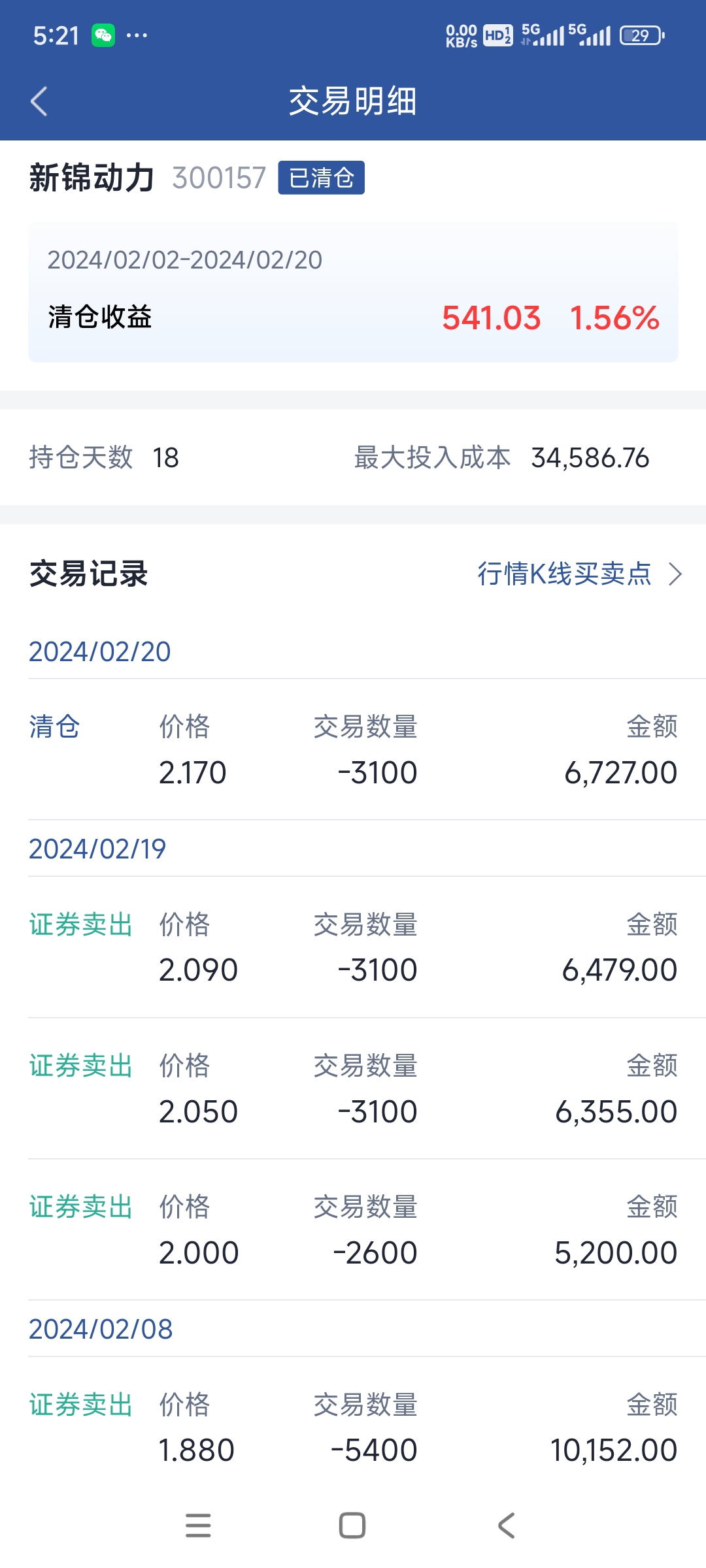
Task: Tap the HD signal icon in status bar
Action: point(497,35)
